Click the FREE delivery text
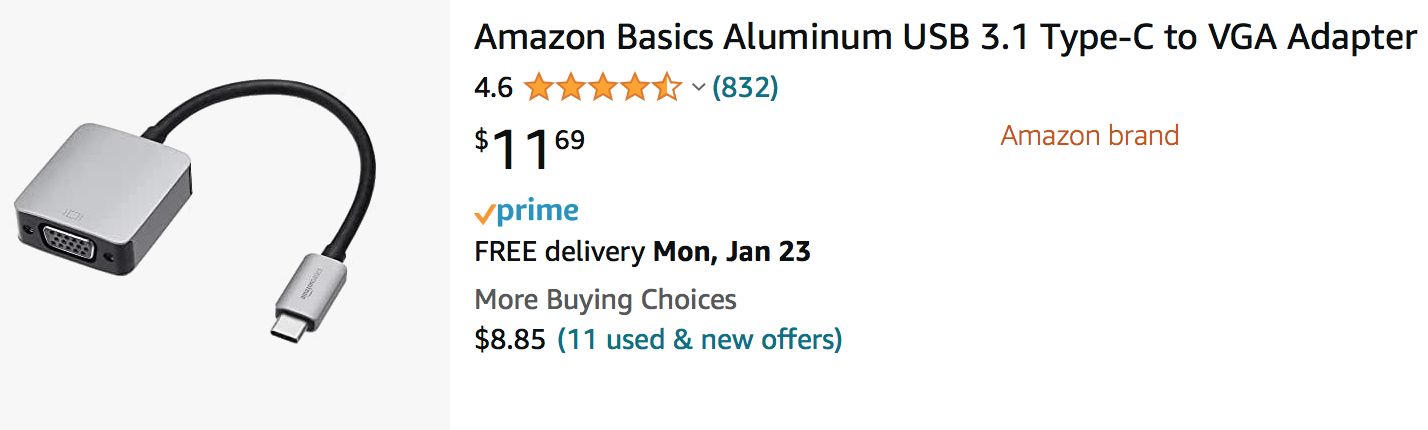Image resolution: width=1428 pixels, height=430 pixels. 559,252
